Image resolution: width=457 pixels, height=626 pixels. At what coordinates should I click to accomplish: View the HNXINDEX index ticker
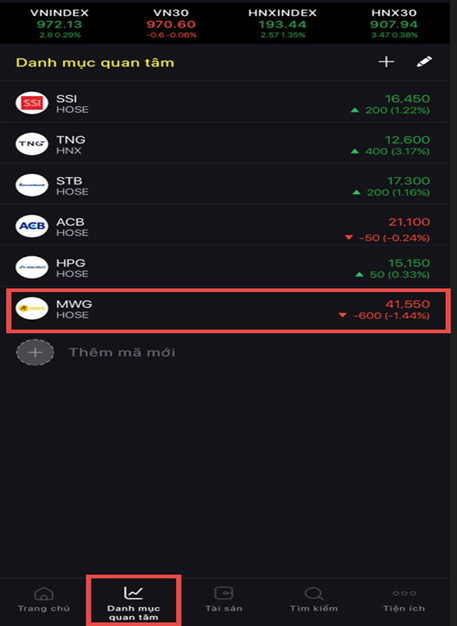coord(283,23)
